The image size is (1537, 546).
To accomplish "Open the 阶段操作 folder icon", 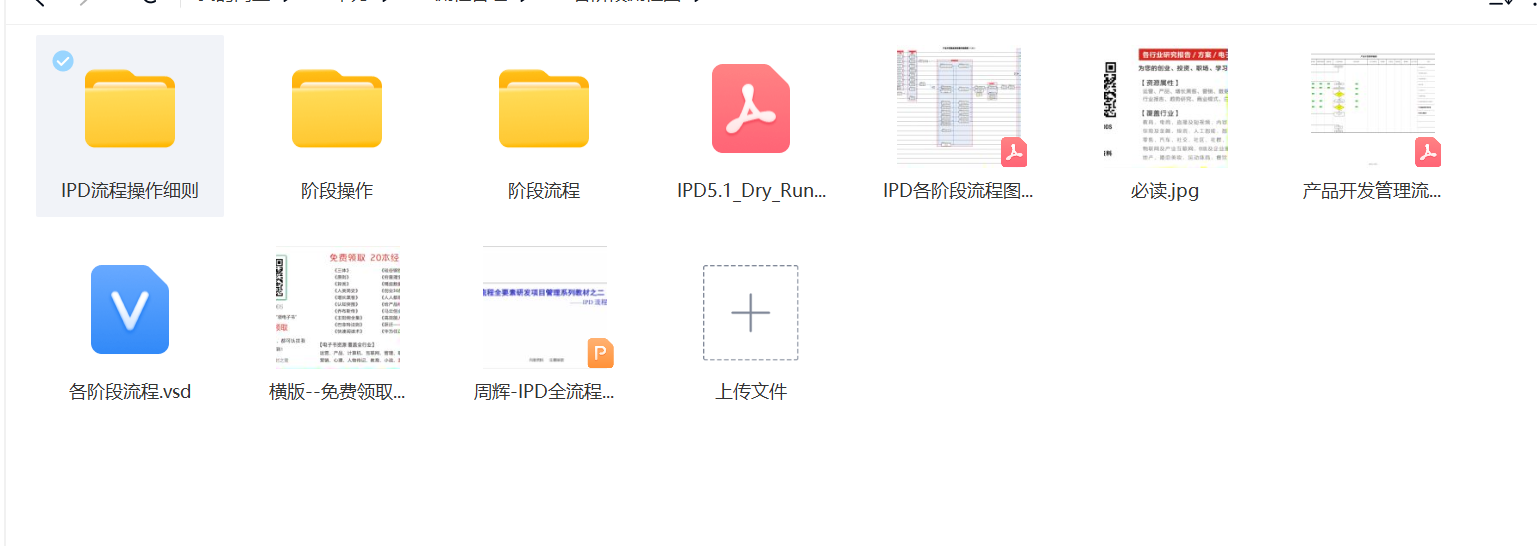I will (x=337, y=108).
